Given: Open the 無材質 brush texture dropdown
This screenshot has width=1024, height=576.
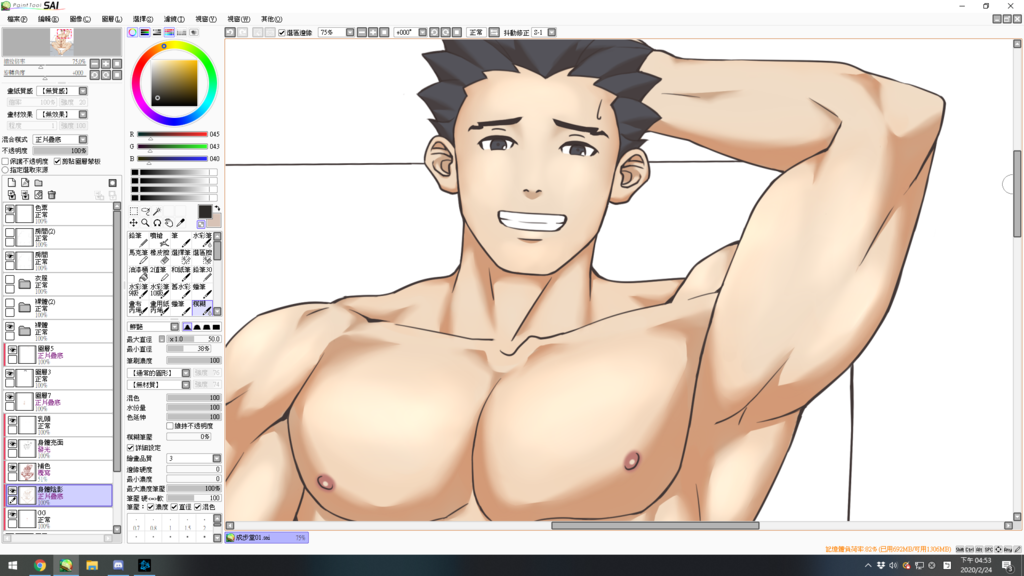Looking at the screenshot, I should 186,385.
